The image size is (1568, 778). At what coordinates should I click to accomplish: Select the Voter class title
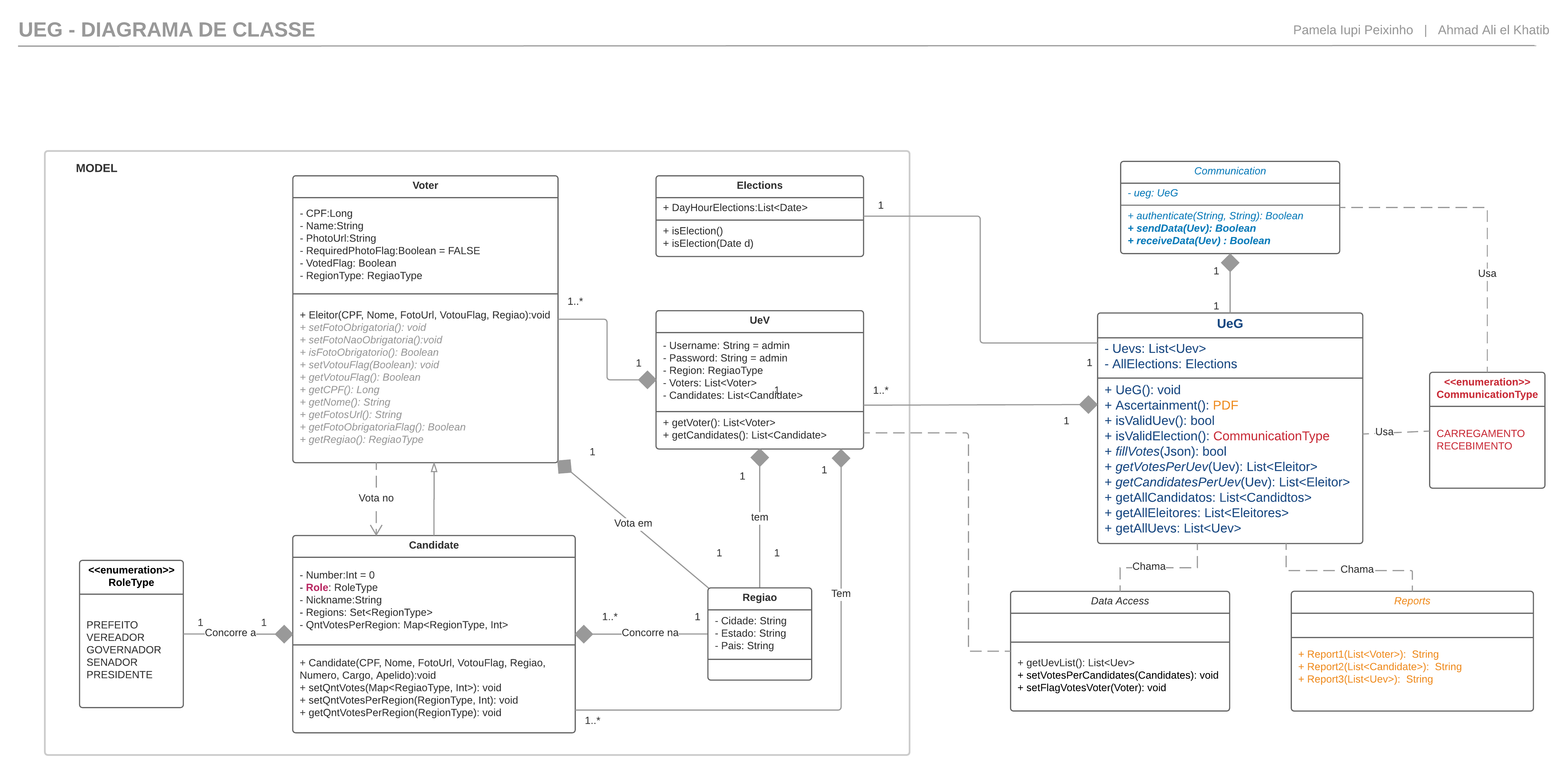coord(425,186)
